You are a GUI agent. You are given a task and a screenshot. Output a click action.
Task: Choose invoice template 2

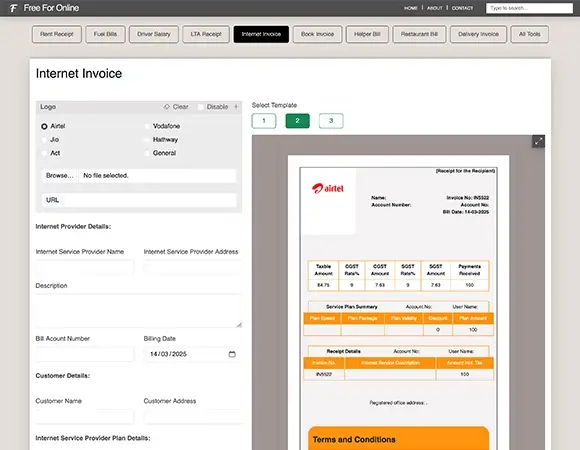pos(297,121)
